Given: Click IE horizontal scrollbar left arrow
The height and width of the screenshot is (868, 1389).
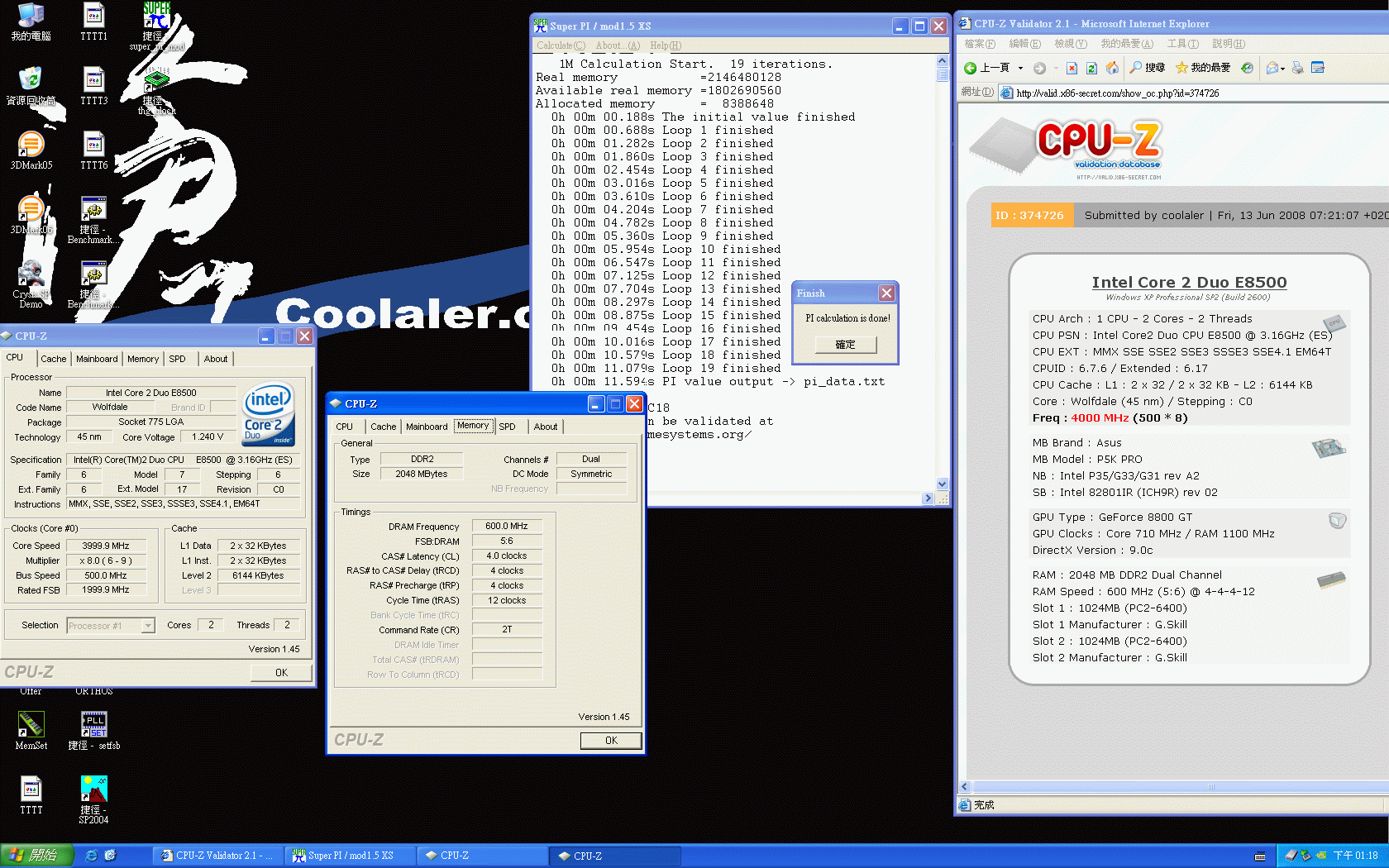Looking at the screenshot, I should pos(965,787).
